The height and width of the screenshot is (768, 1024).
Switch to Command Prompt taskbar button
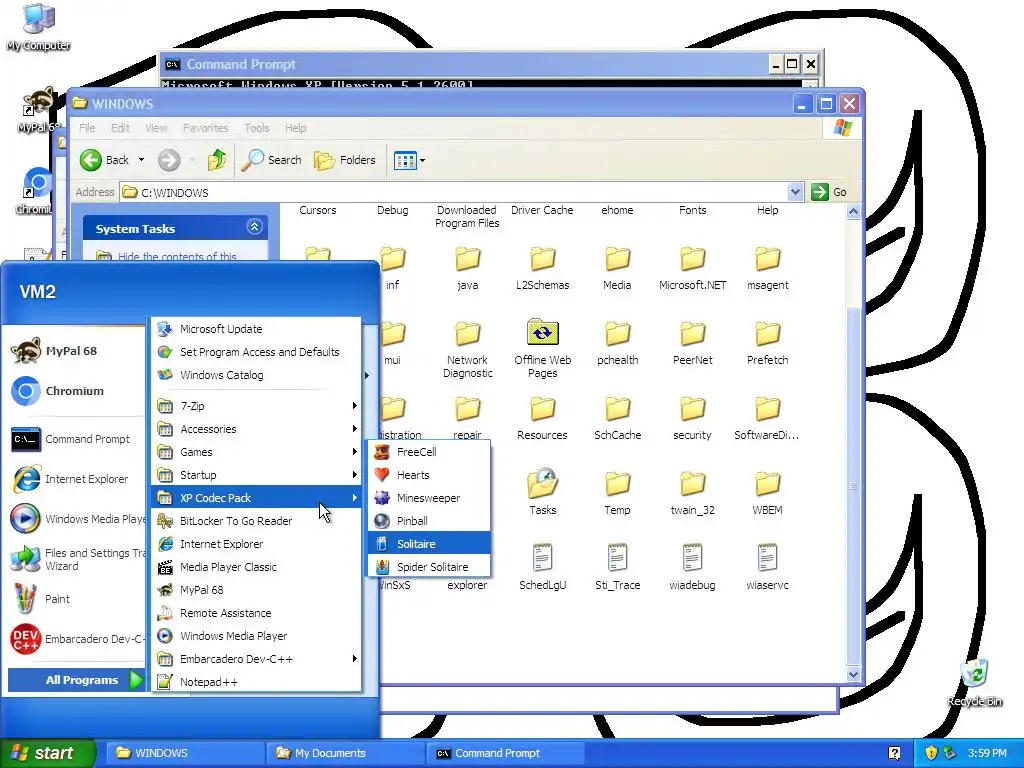[x=505, y=753]
